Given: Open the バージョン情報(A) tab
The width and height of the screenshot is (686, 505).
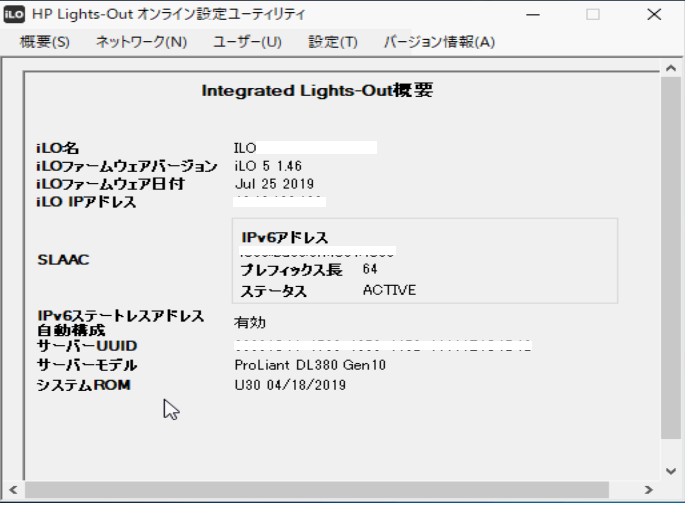Looking at the screenshot, I should (x=439, y=42).
